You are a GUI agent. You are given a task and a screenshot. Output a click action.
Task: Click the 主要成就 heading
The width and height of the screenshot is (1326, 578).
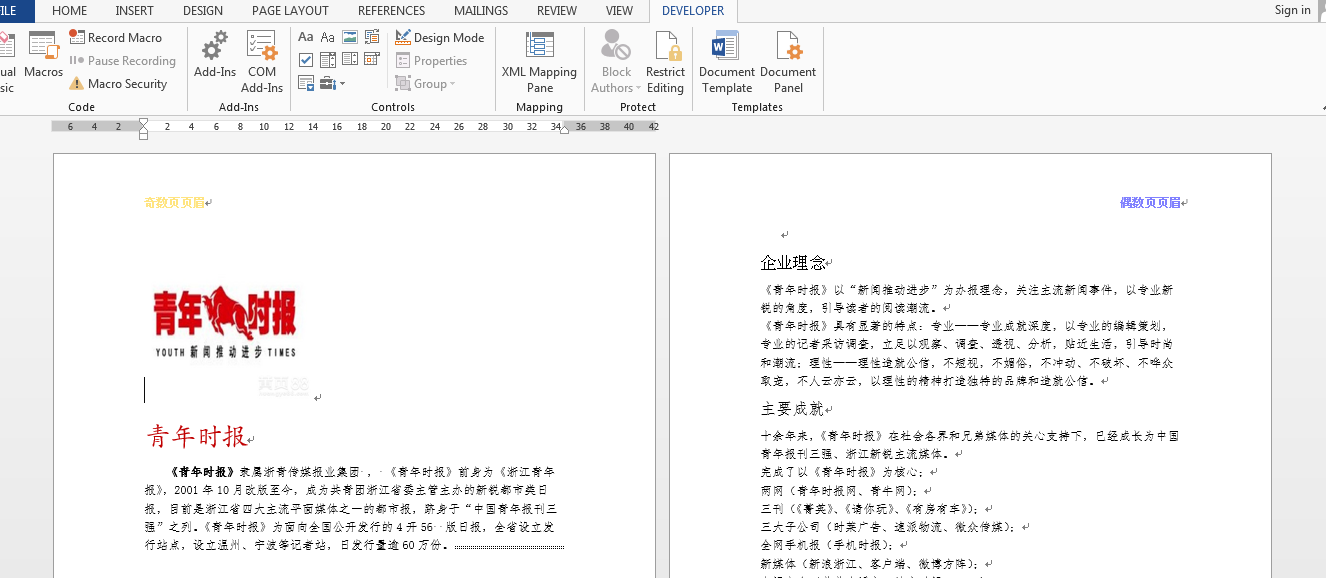pyautogui.click(x=792, y=409)
